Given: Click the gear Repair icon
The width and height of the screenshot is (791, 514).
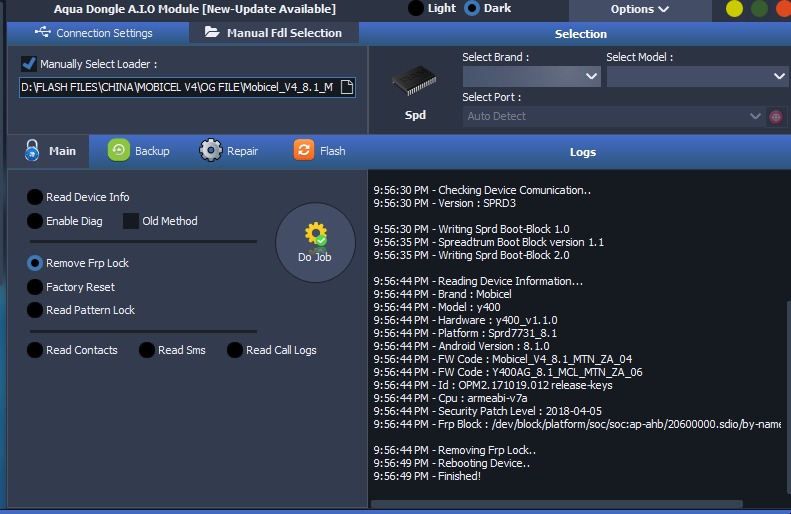Looking at the screenshot, I should coord(210,150).
